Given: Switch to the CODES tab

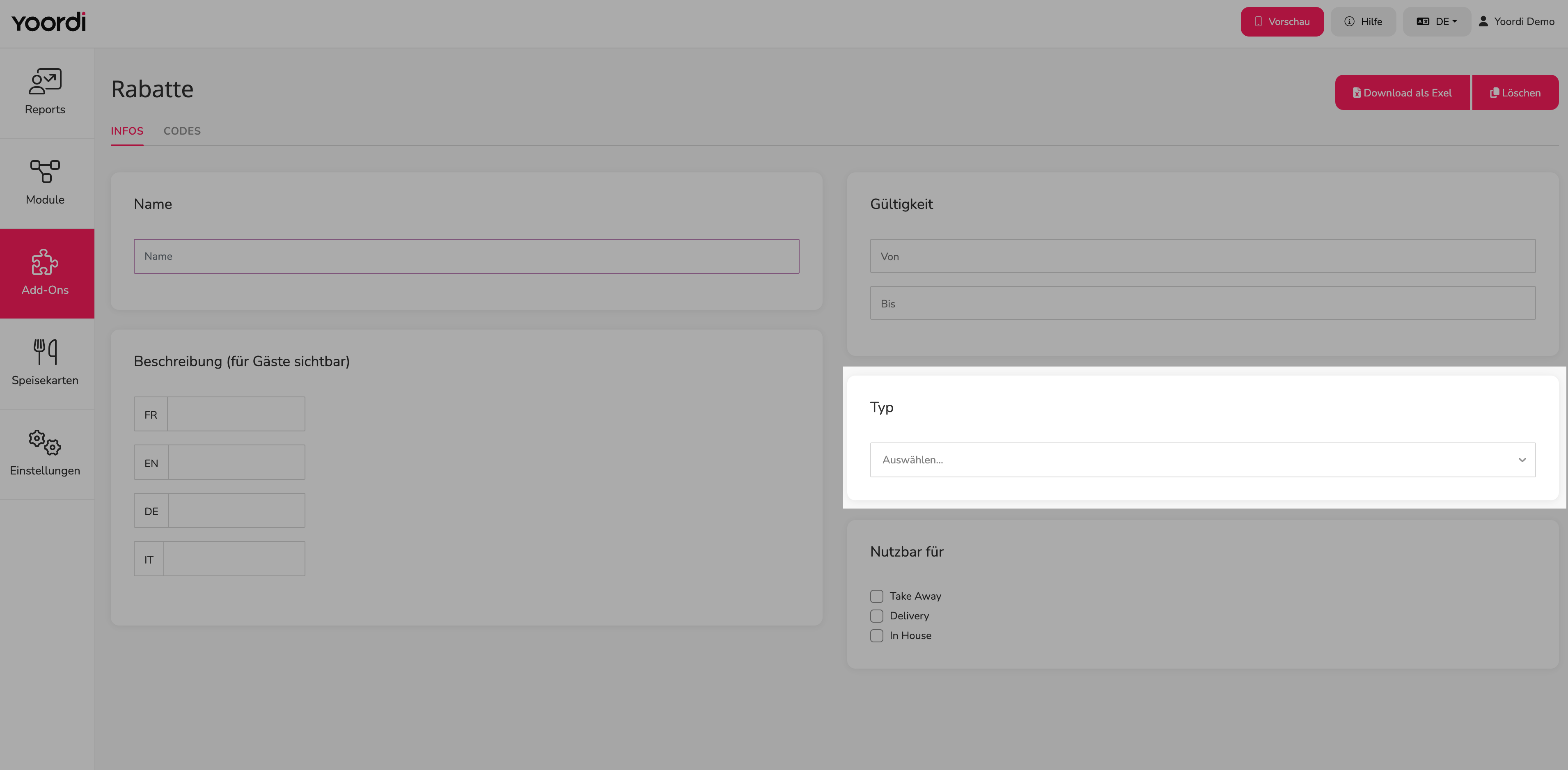Looking at the screenshot, I should 182,131.
